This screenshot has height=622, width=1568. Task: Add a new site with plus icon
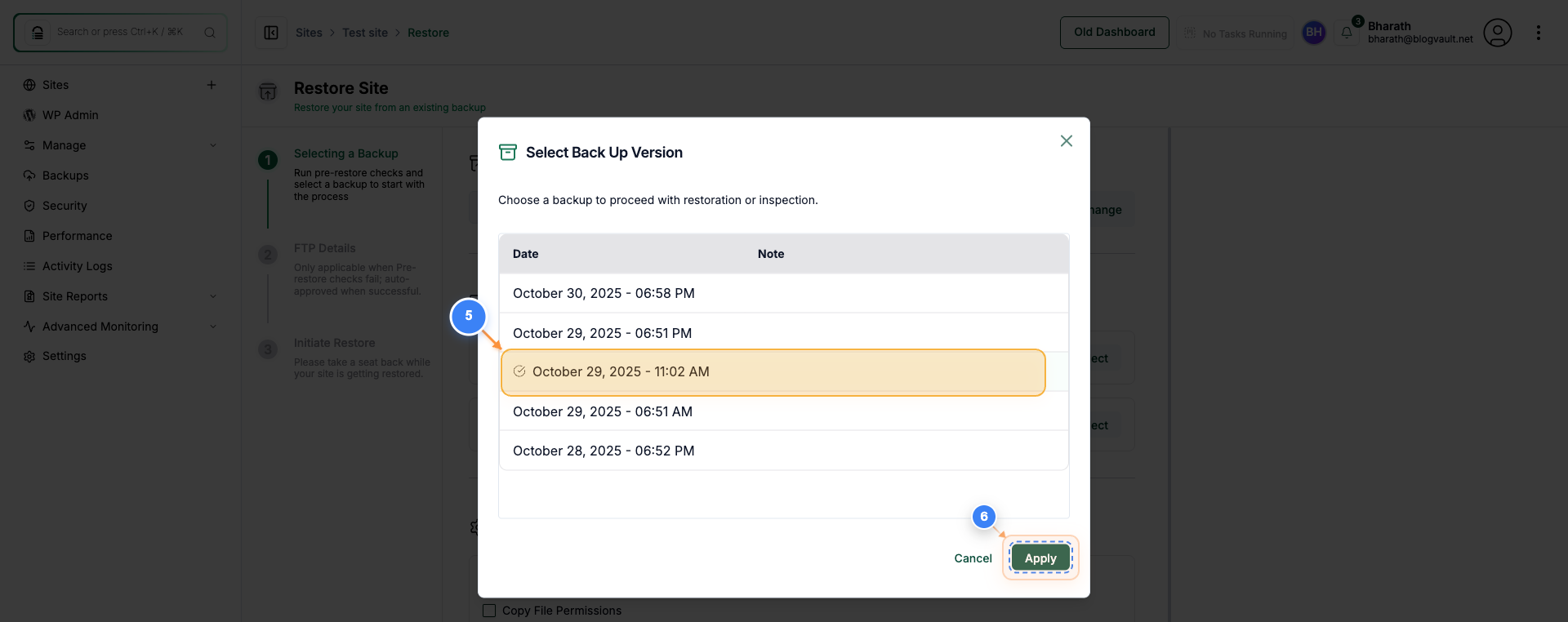212,85
